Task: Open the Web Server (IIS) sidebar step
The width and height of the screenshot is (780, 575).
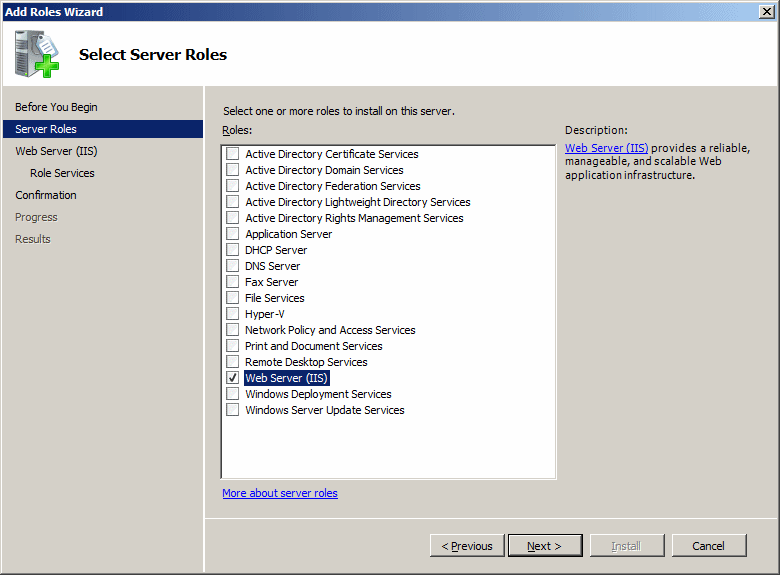Action: 56,151
